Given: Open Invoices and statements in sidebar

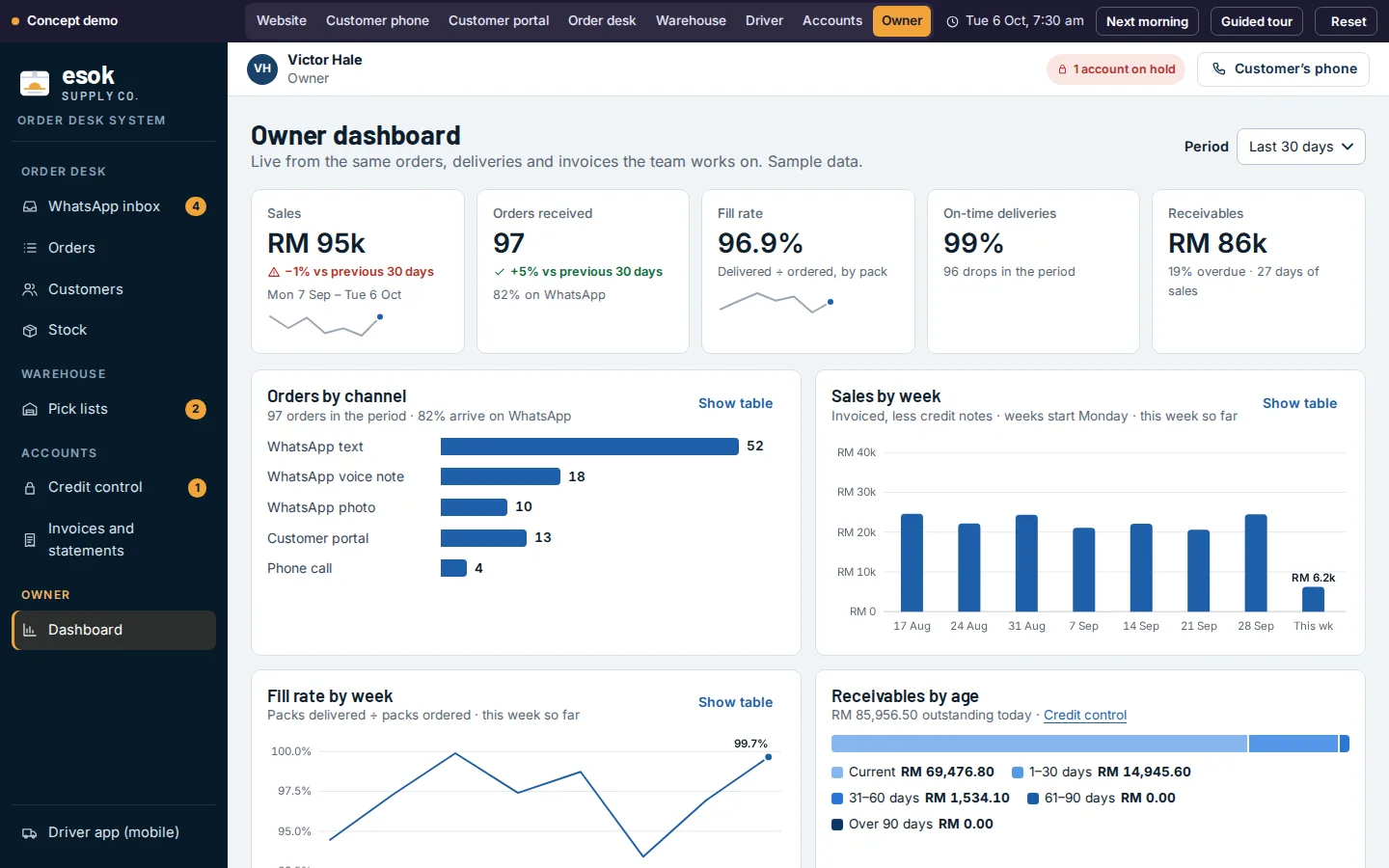Looking at the screenshot, I should click(x=114, y=540).
